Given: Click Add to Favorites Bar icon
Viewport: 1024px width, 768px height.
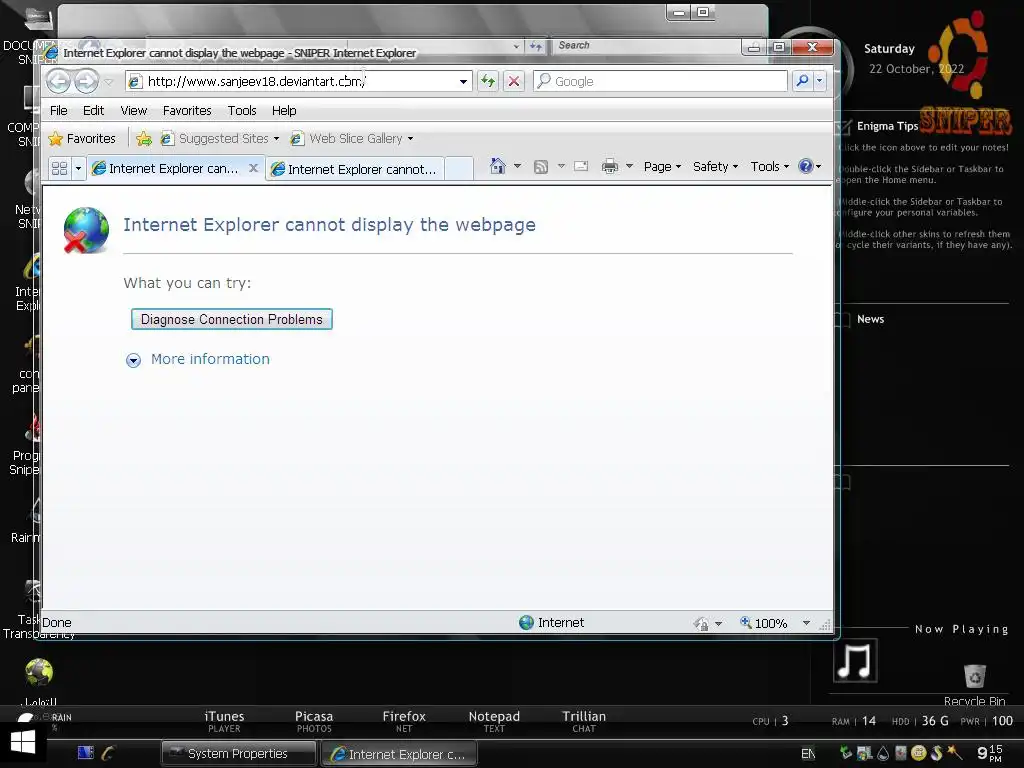Looking at the screenshot, I should (144, 138).
